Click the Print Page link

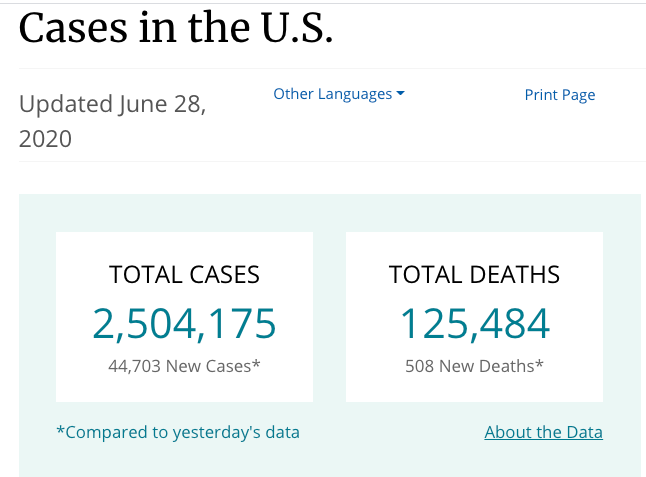tap(559, 95)
